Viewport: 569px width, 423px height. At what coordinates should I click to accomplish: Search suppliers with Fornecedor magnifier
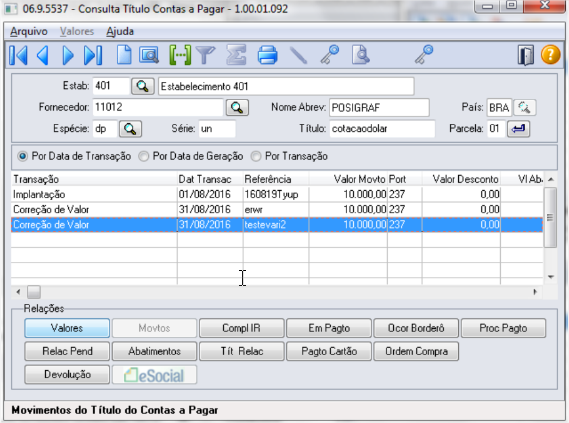pyautogui.click(x=237, y=107)
